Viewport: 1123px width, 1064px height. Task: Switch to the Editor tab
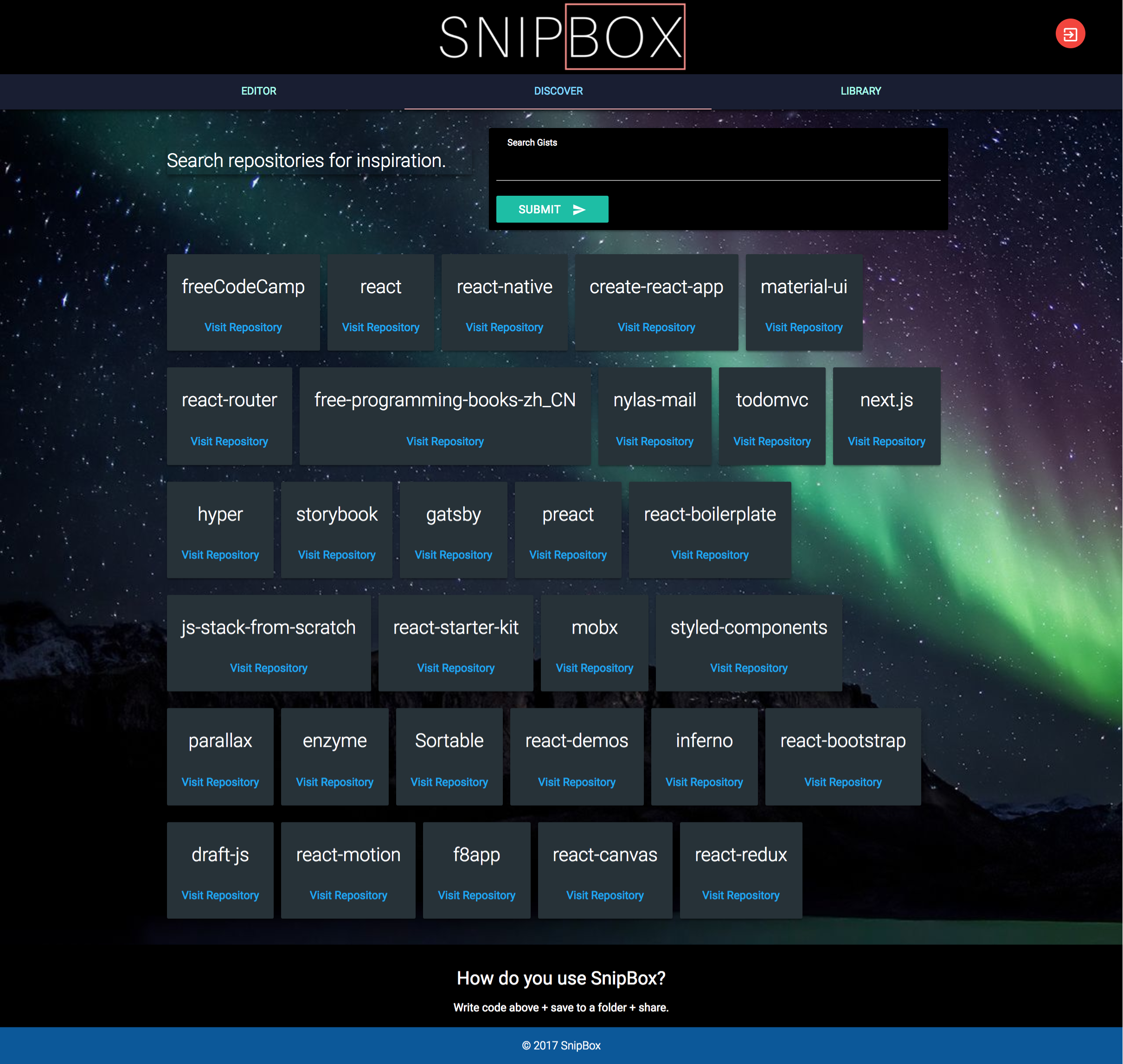tap(259, 91)
